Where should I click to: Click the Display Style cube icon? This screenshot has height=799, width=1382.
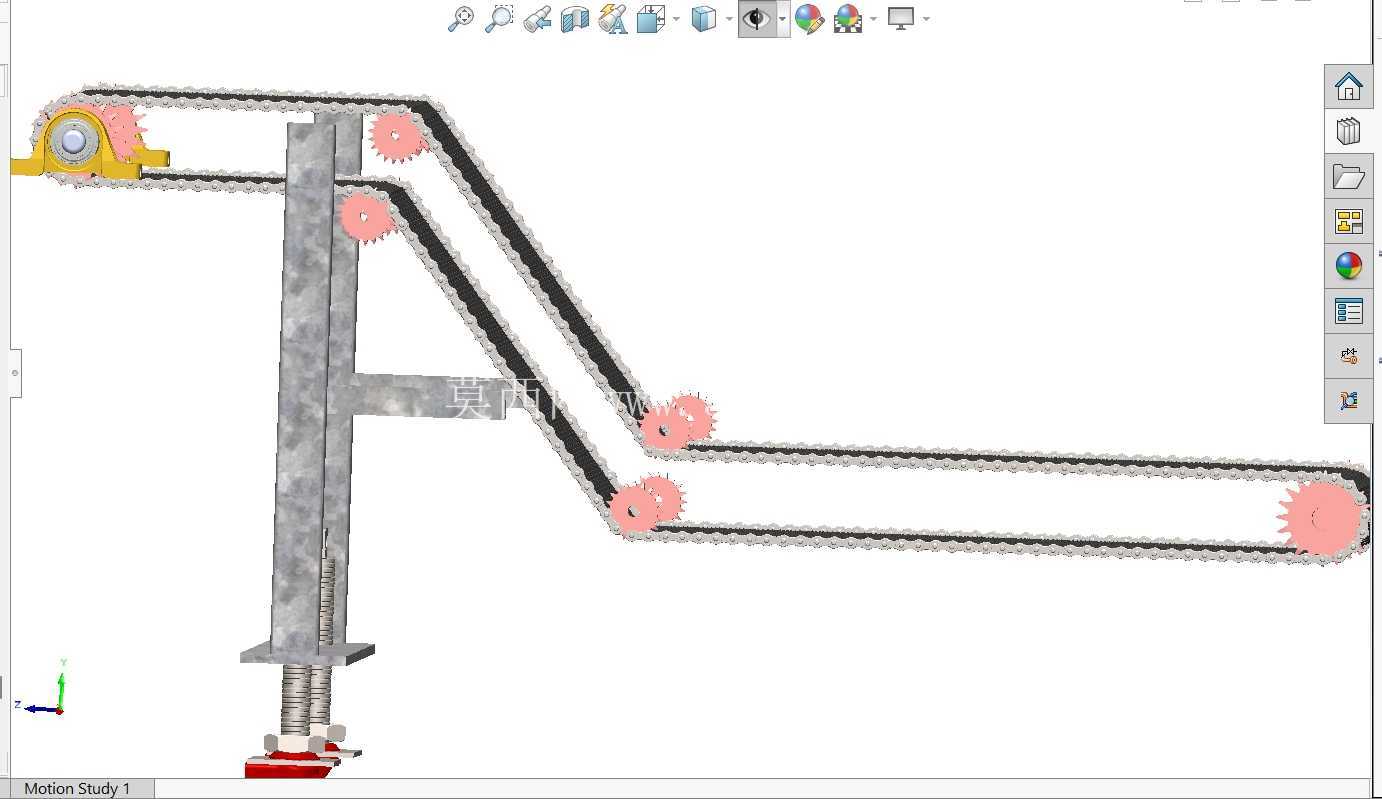704,18
